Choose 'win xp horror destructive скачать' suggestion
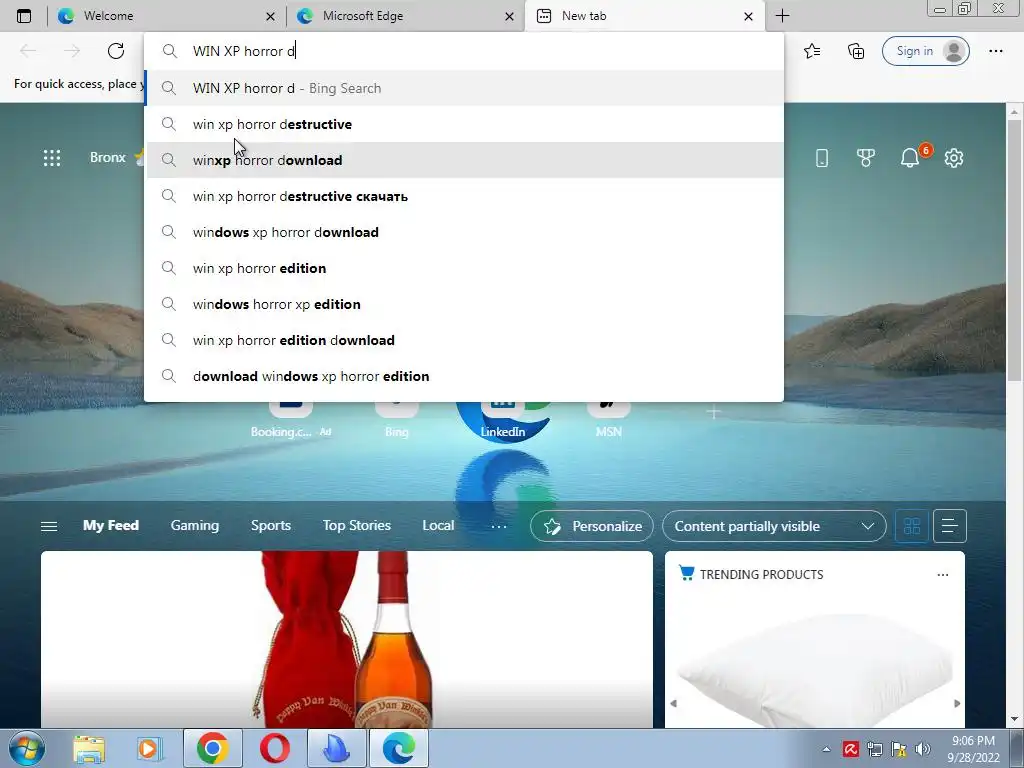The width and height of the screenshot is (1024, 768). [x=464, y=196]
